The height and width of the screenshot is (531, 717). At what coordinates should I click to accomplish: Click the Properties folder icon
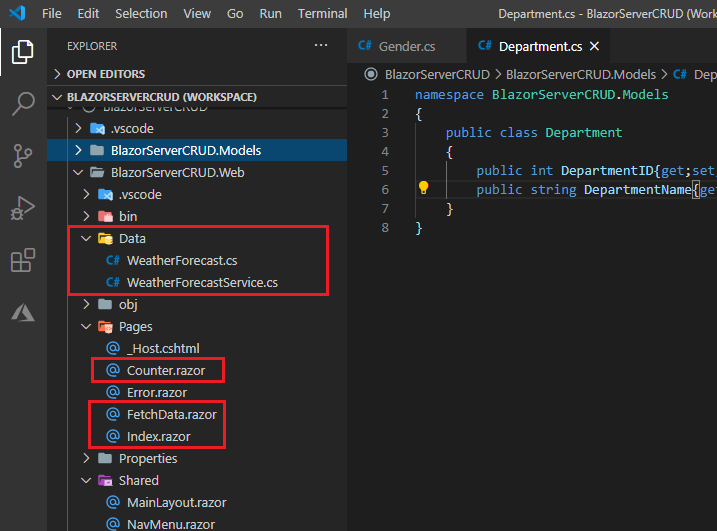pyautogui.click(x=105, y=458)
